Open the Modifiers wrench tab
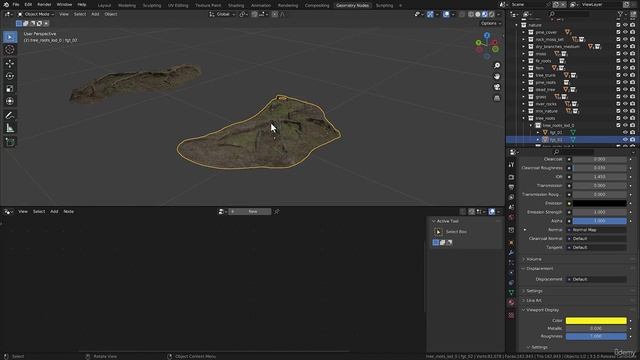The image size is (640, 360). (x=511, y=253)
